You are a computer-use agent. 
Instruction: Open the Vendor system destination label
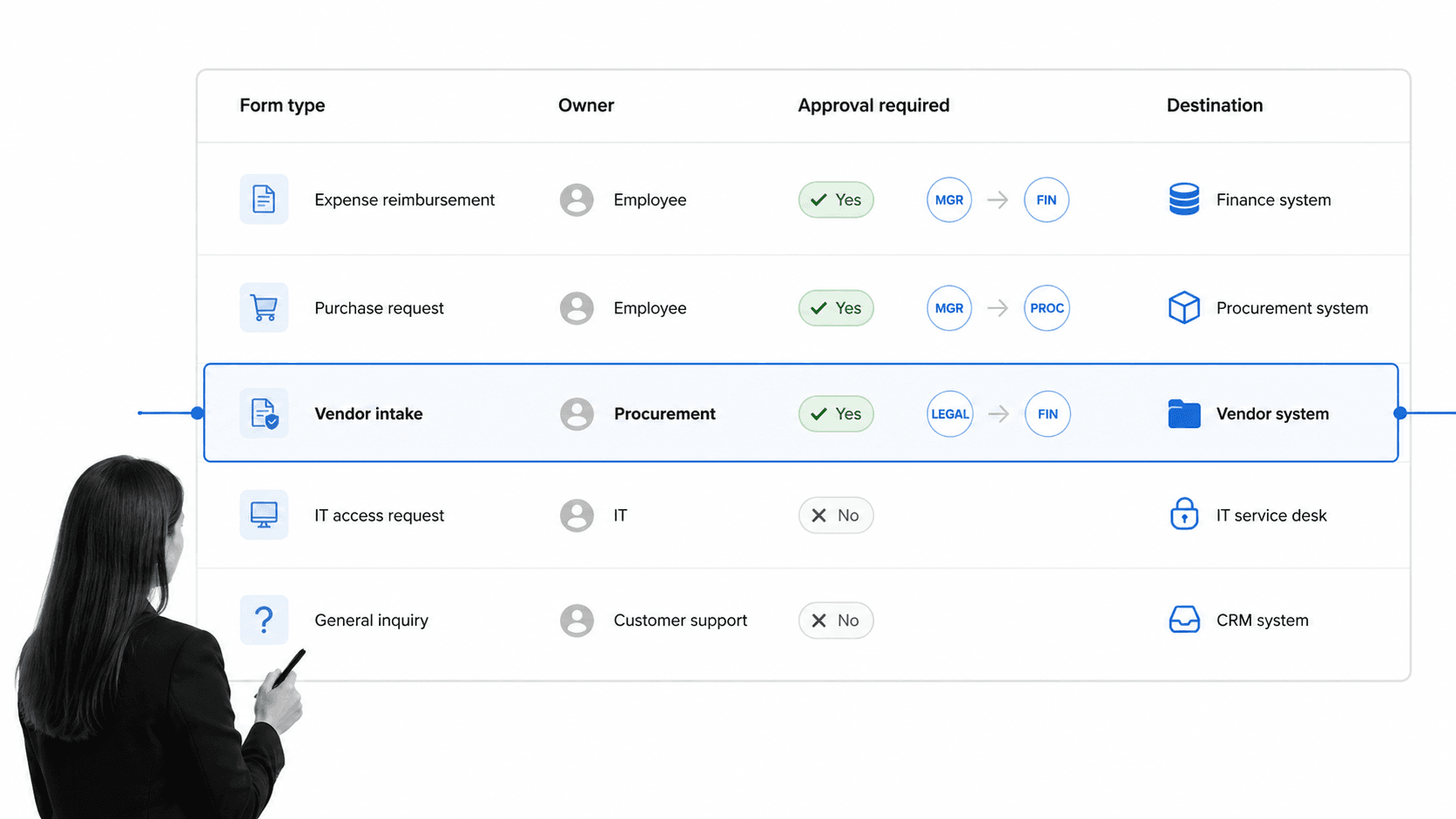tap(1272, 413)
